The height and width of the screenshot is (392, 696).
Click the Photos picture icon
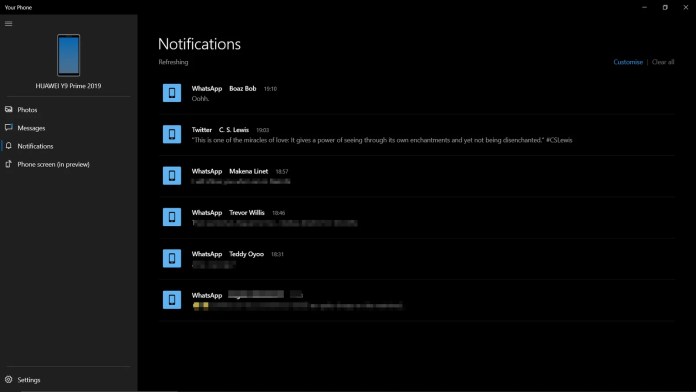coord(8,109)
